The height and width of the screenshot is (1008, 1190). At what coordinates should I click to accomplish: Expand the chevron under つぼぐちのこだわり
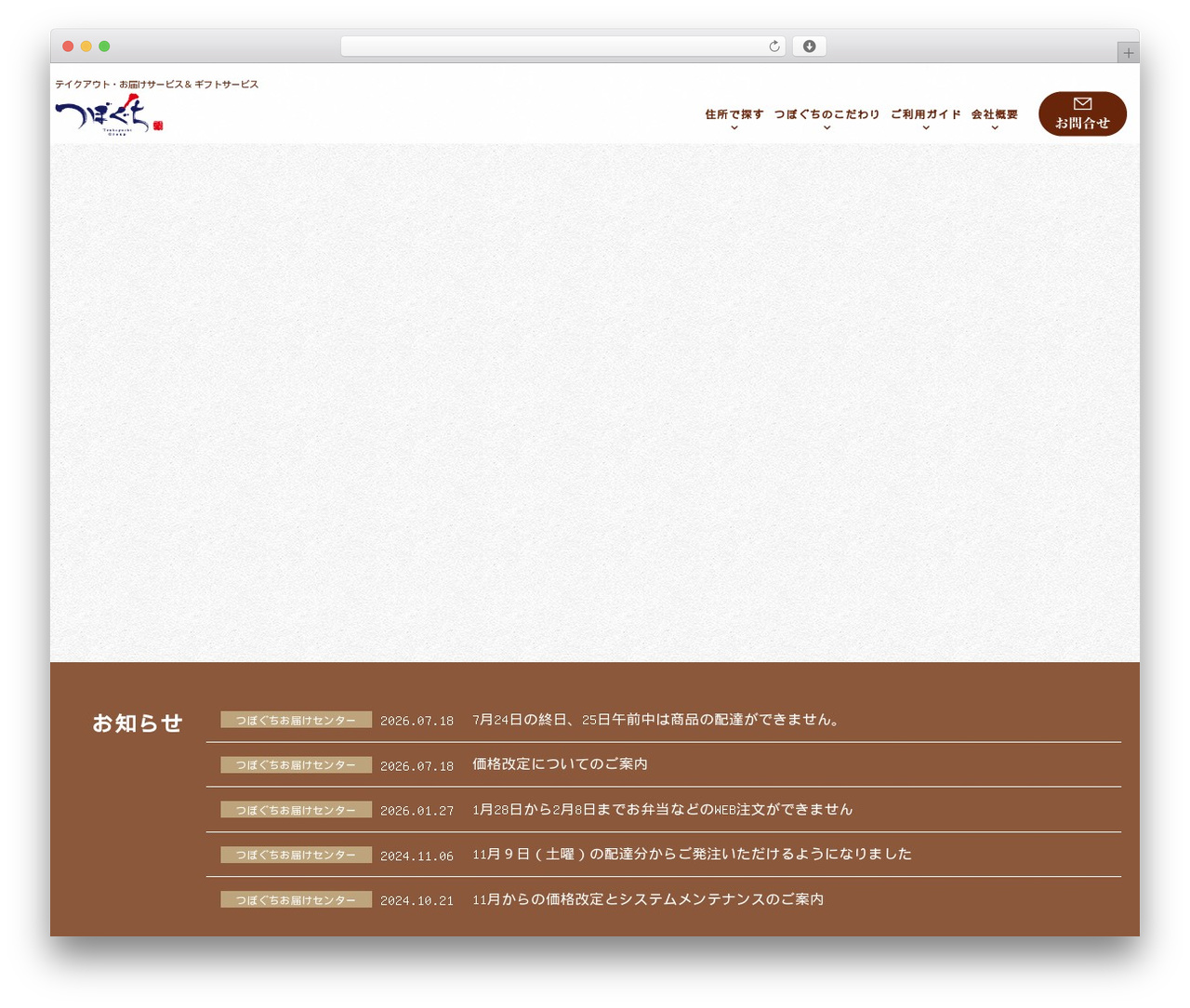[x=826, y=127]
